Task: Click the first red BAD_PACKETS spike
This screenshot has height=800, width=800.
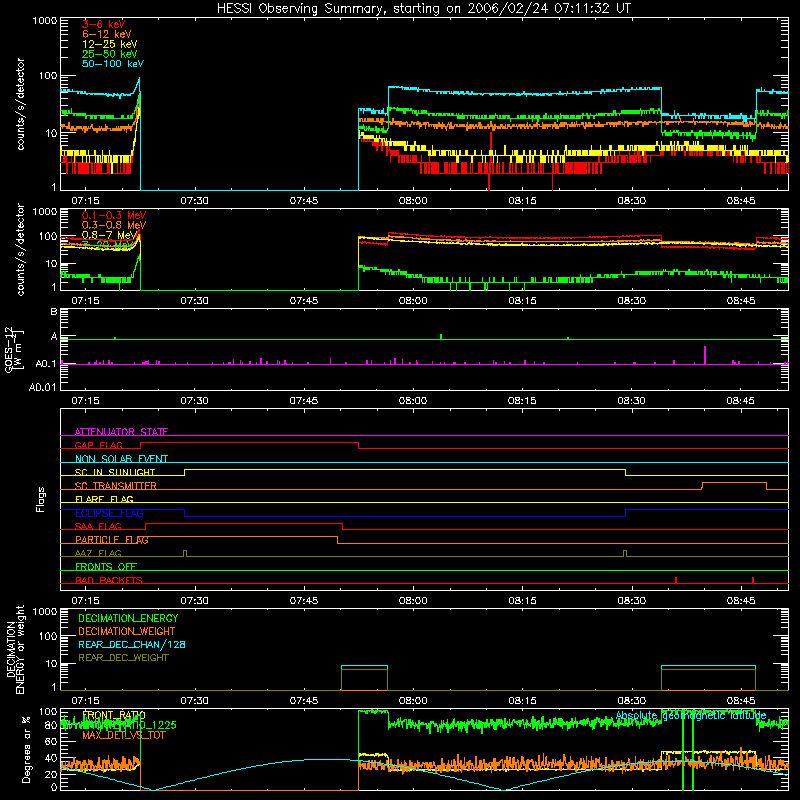Action: pyautogui.click(x=676, y=580)
